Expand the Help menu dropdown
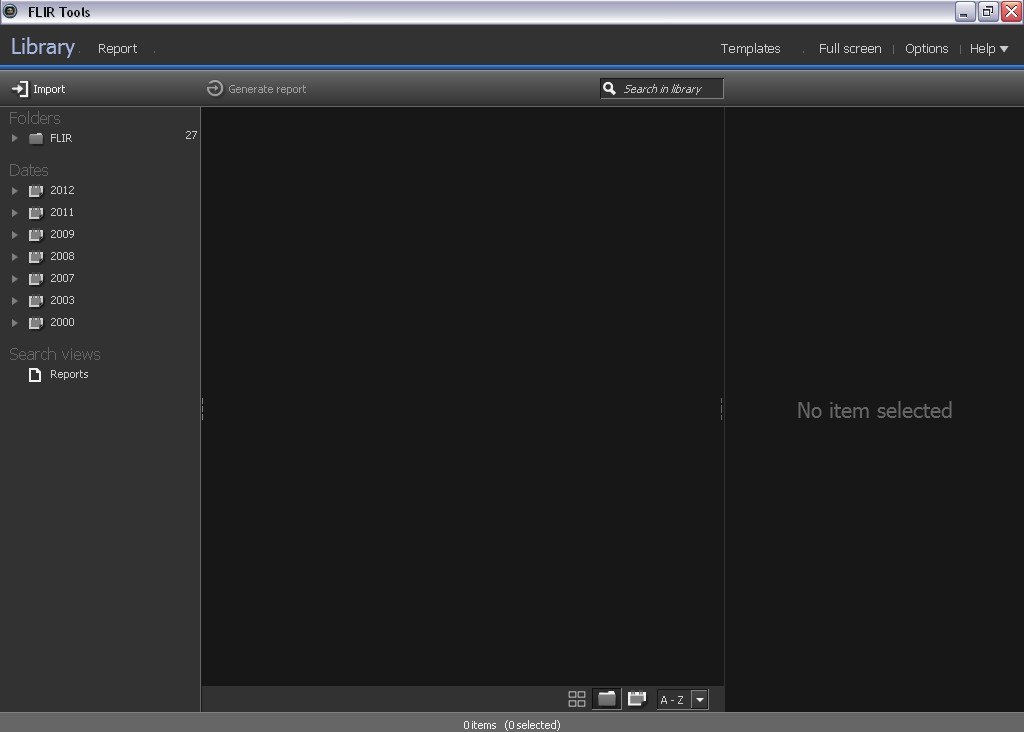Image resolution: width=1024 pixels, height=732 pixels. [x=989, y=48]
